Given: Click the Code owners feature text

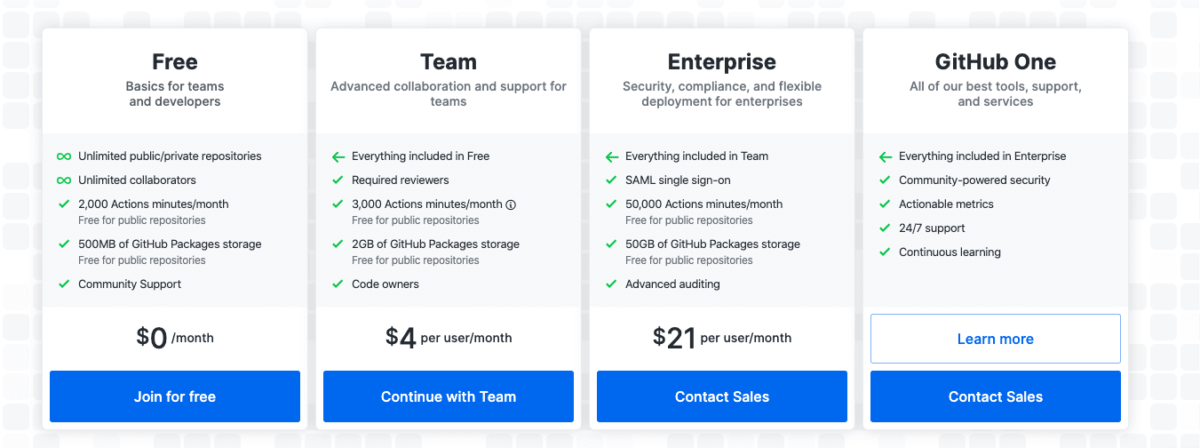Looking at the screenshot, I should tap(385, 284).
